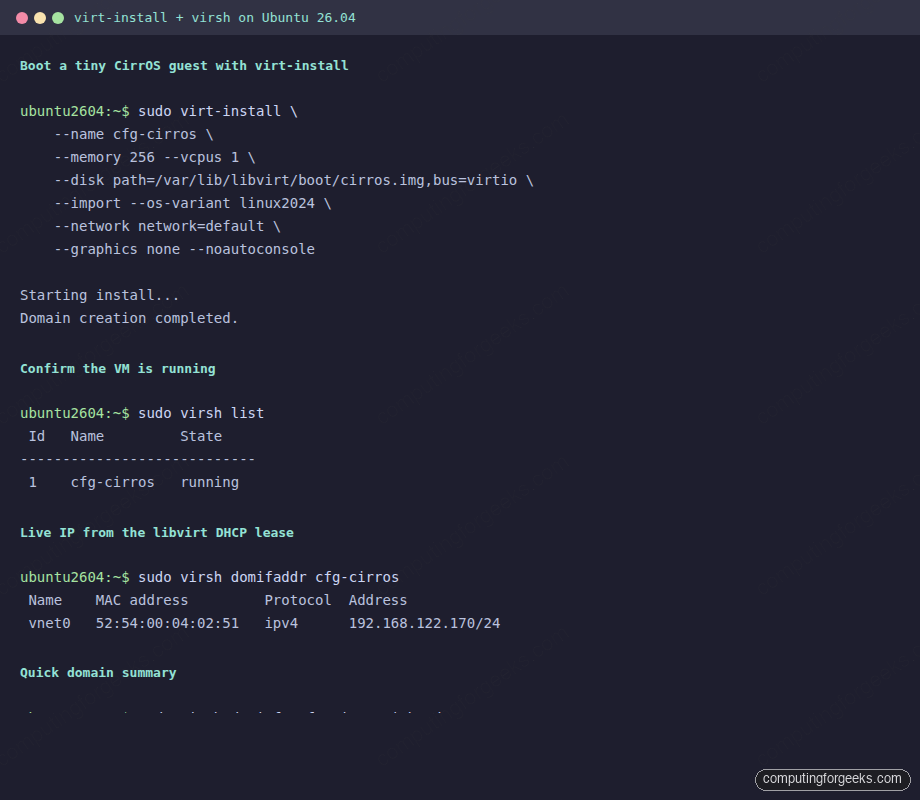Click the 'ipv4' protocol value

pyautogui.click(x=281, y=623)
